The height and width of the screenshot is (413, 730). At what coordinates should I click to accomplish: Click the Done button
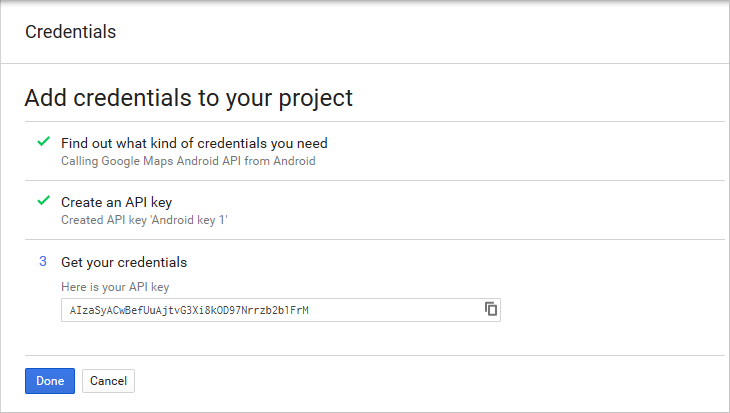pos(50,381)
